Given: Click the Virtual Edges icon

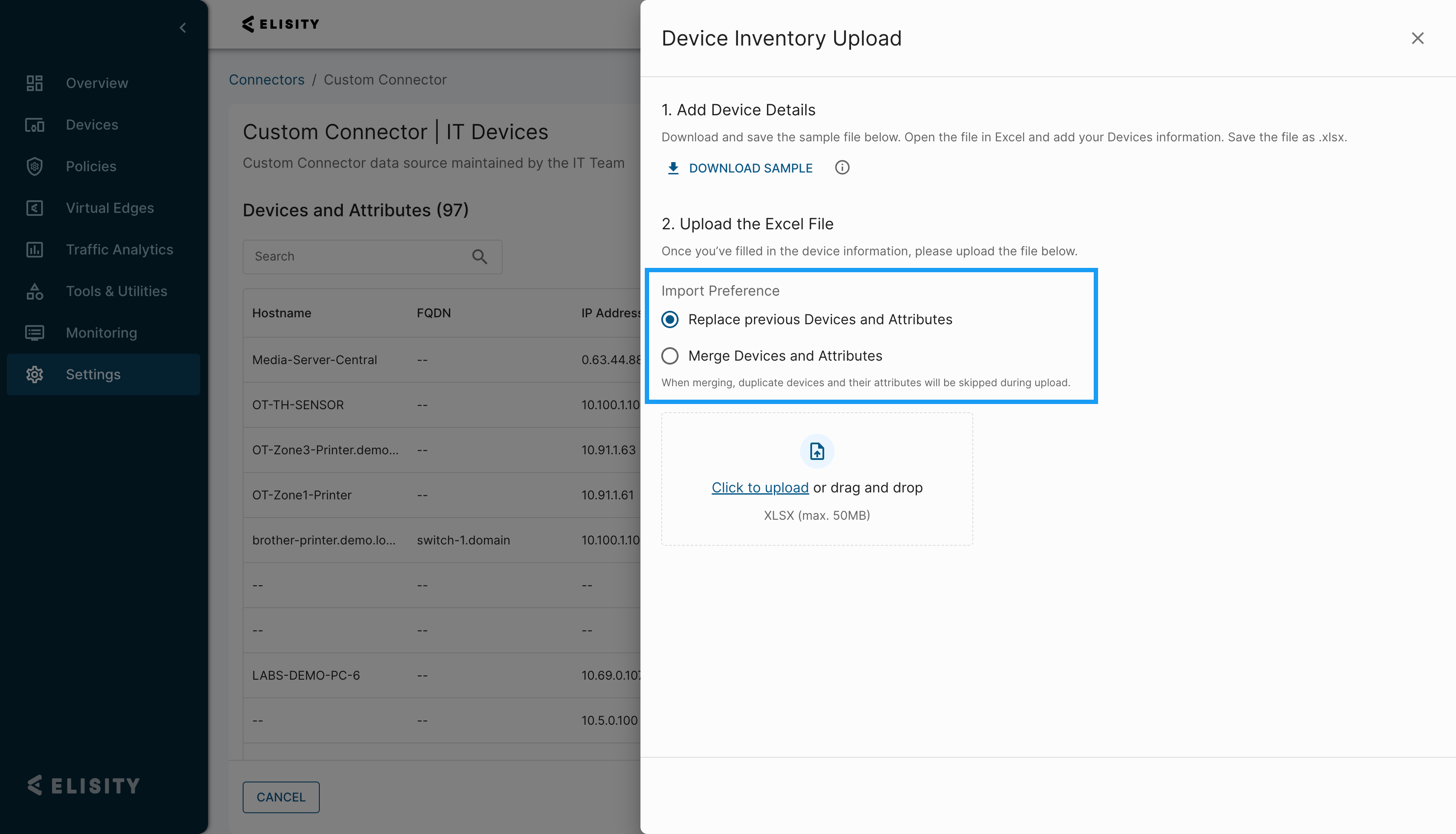Looking at the screenshot, I should 34,208.
